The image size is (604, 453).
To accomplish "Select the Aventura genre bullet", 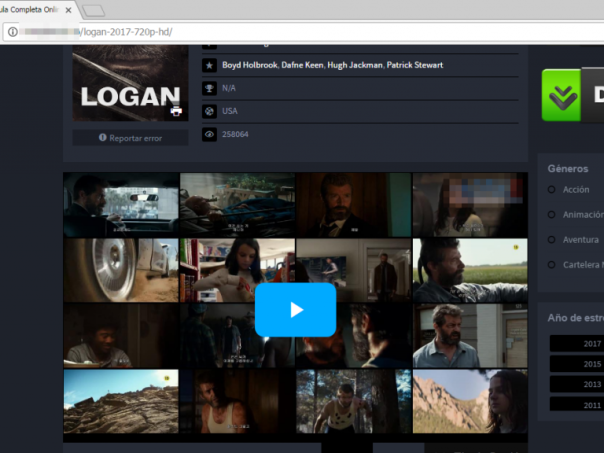I will click(552, 240).
